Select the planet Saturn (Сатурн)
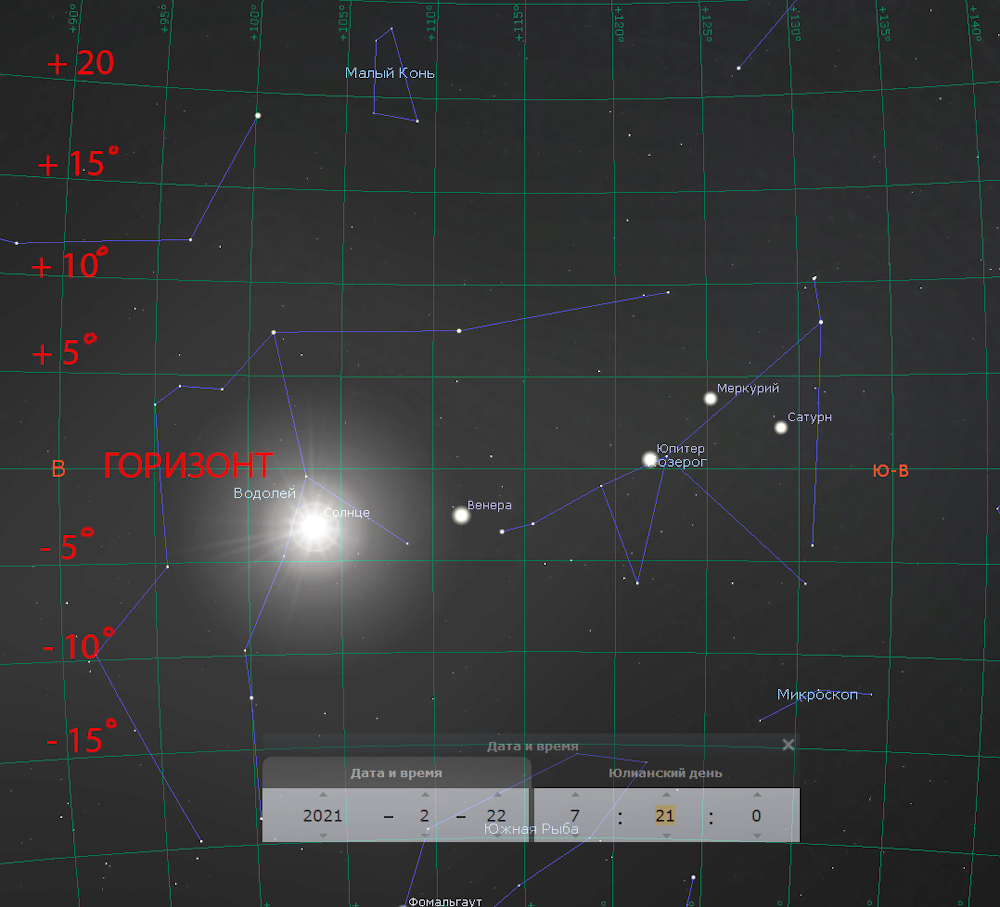The height and width of the screenshot is (907, 1000). point(781,427)
